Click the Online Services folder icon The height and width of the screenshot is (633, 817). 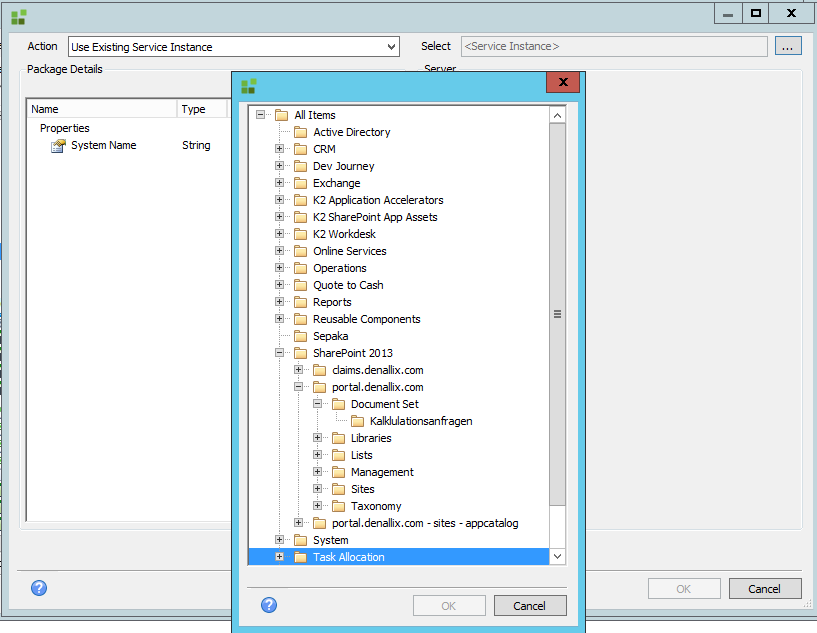[x=300, y=252]
